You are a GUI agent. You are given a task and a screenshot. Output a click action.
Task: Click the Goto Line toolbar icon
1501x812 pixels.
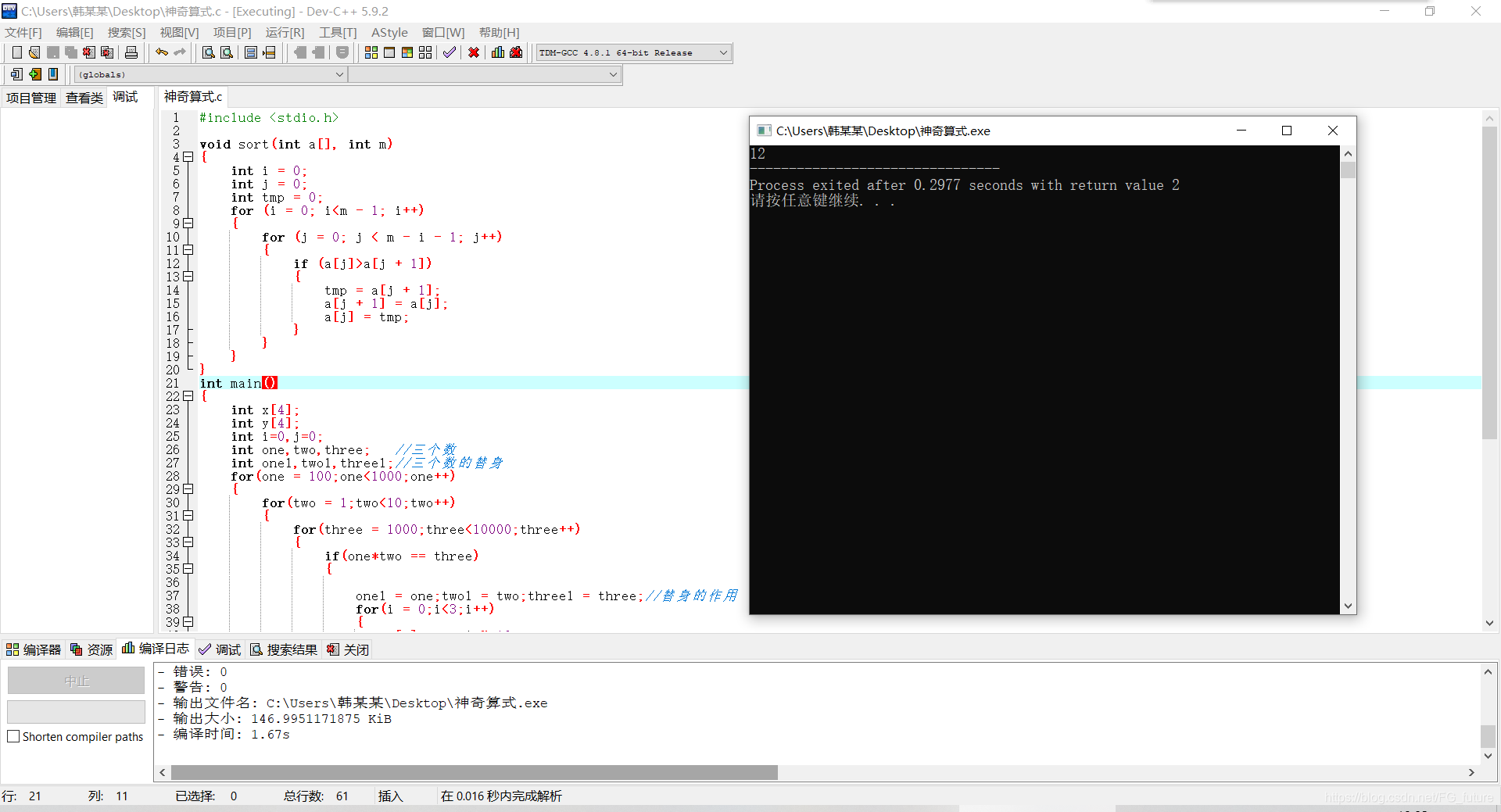270,52
